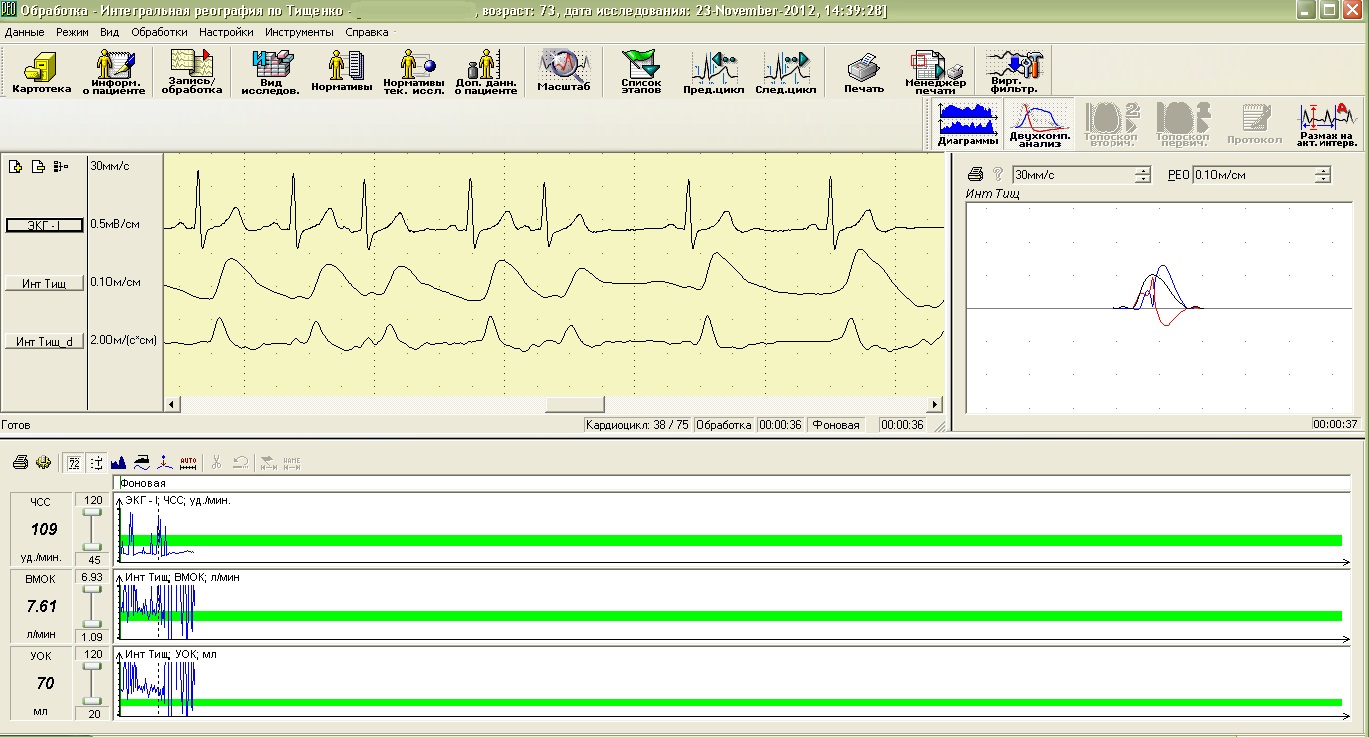Viewport: 1369px width, 737px height.
Task: Open Размах на акт. интерв. tool
Action: click(1325, 124)
